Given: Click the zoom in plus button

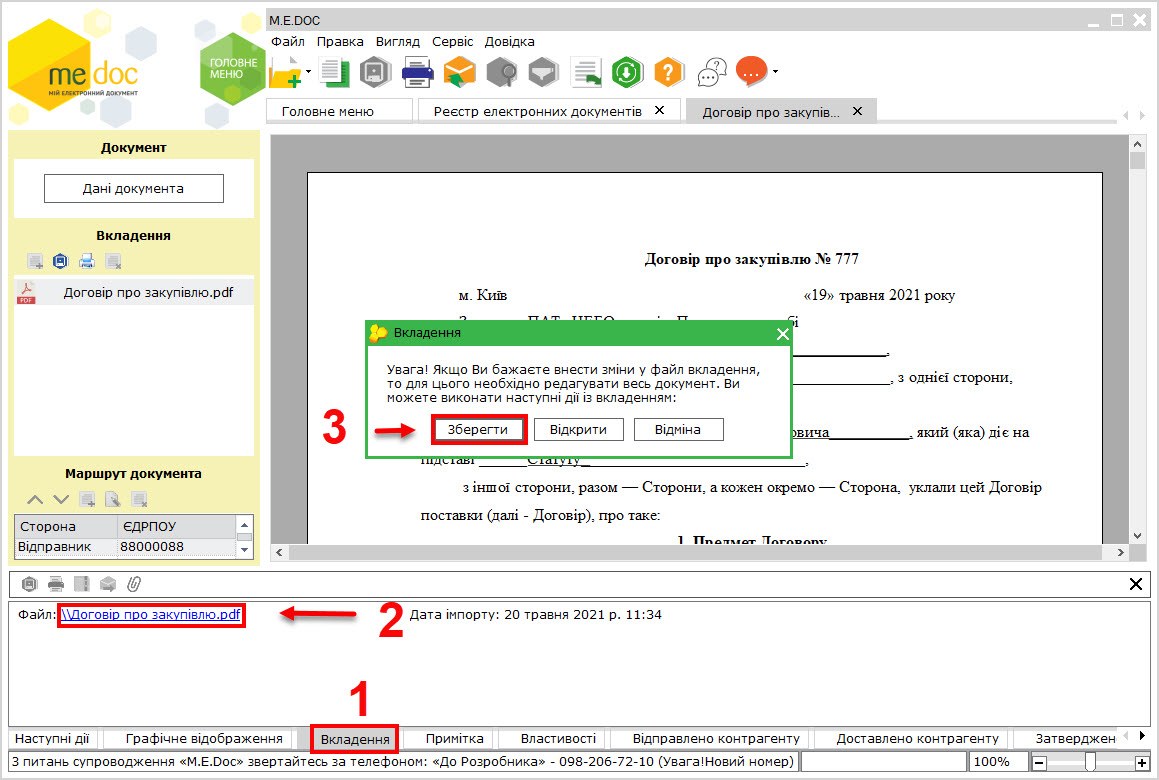Looking at the screenshot, I should (1142, 762).
